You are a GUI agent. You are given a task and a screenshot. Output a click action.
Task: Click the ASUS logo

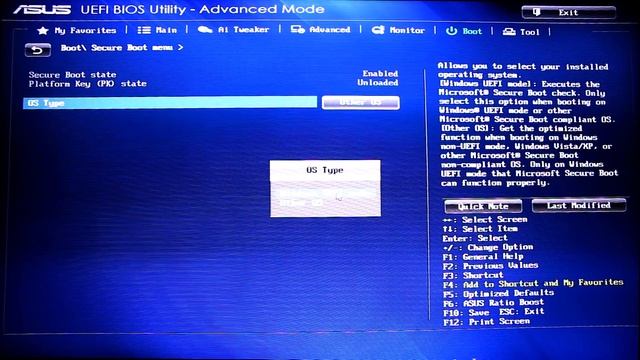click(x=42, y=9)
